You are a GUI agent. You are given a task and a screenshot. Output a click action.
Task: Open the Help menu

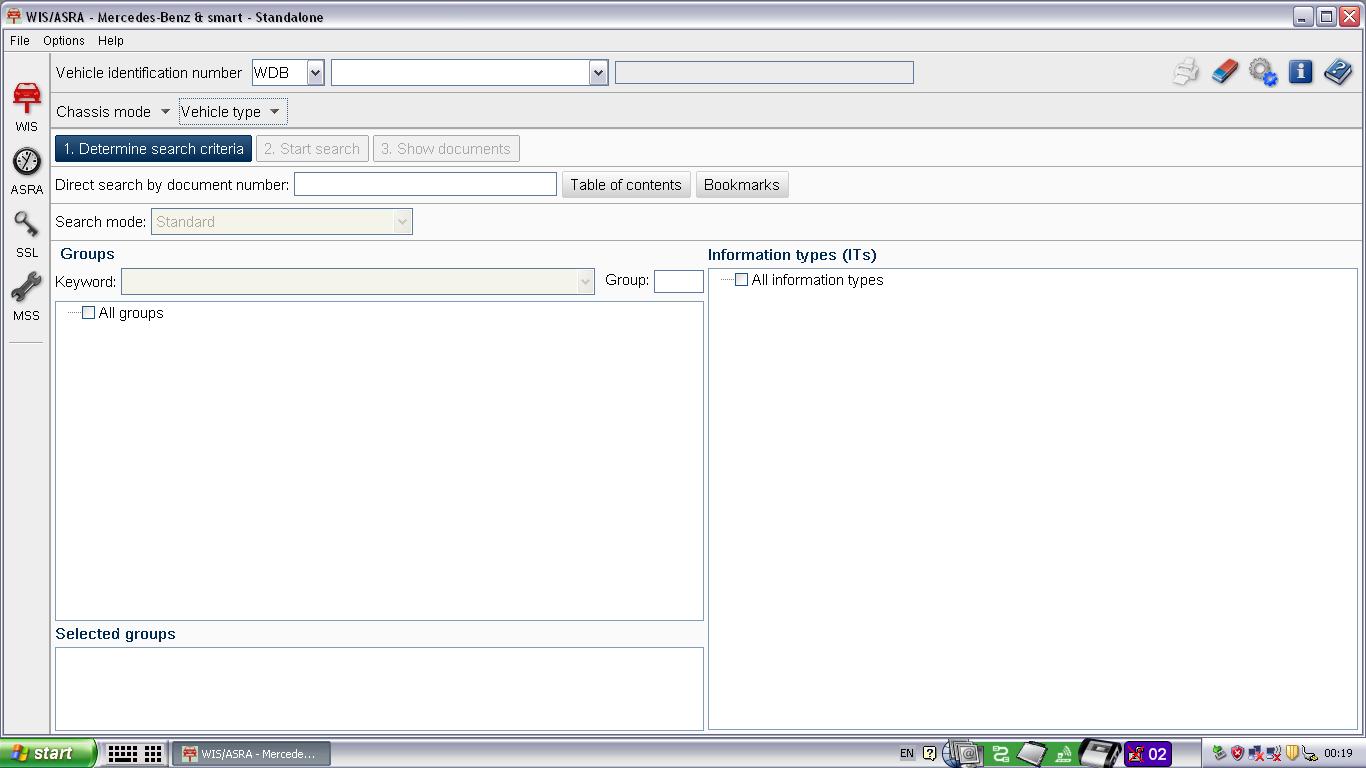point(110,41)
